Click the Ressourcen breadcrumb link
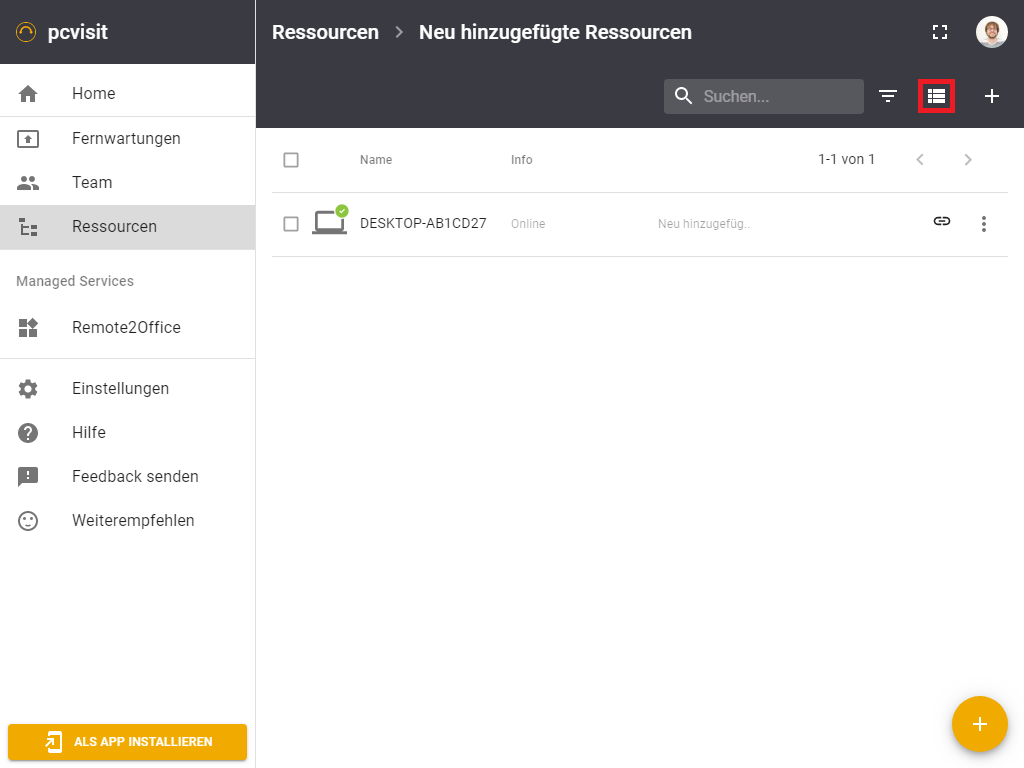The image size is (1024, 768). click(x=325, y=32)
